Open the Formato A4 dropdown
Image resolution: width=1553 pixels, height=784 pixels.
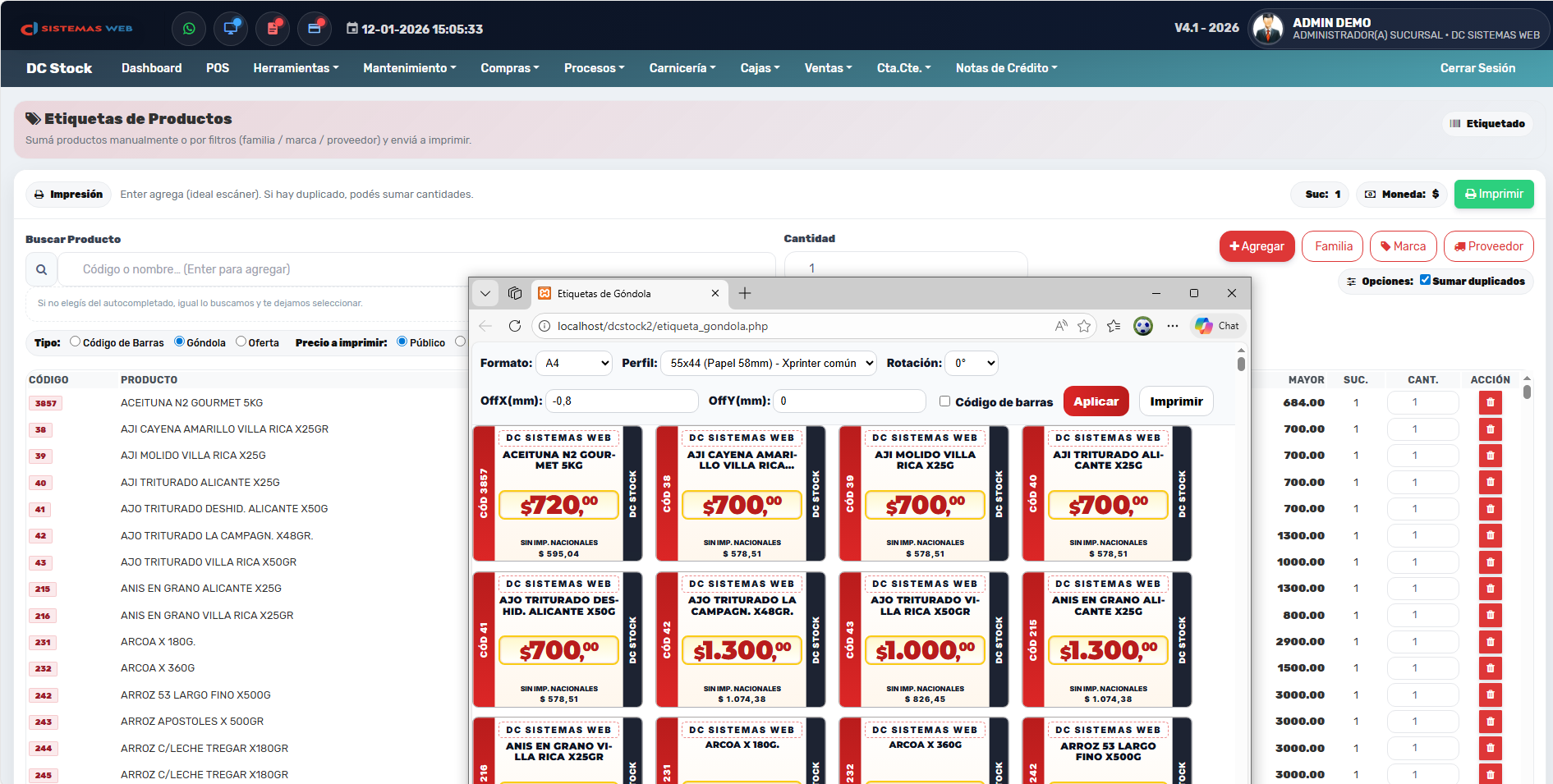[574, 363]
